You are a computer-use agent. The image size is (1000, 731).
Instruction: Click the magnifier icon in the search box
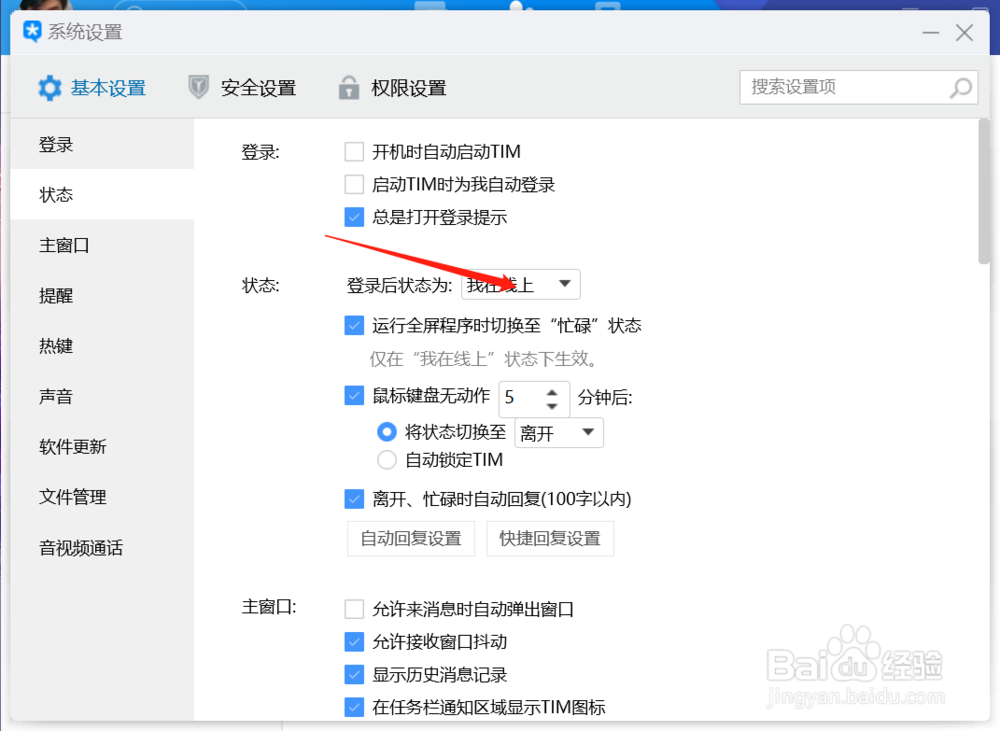(x=959, y=87)
